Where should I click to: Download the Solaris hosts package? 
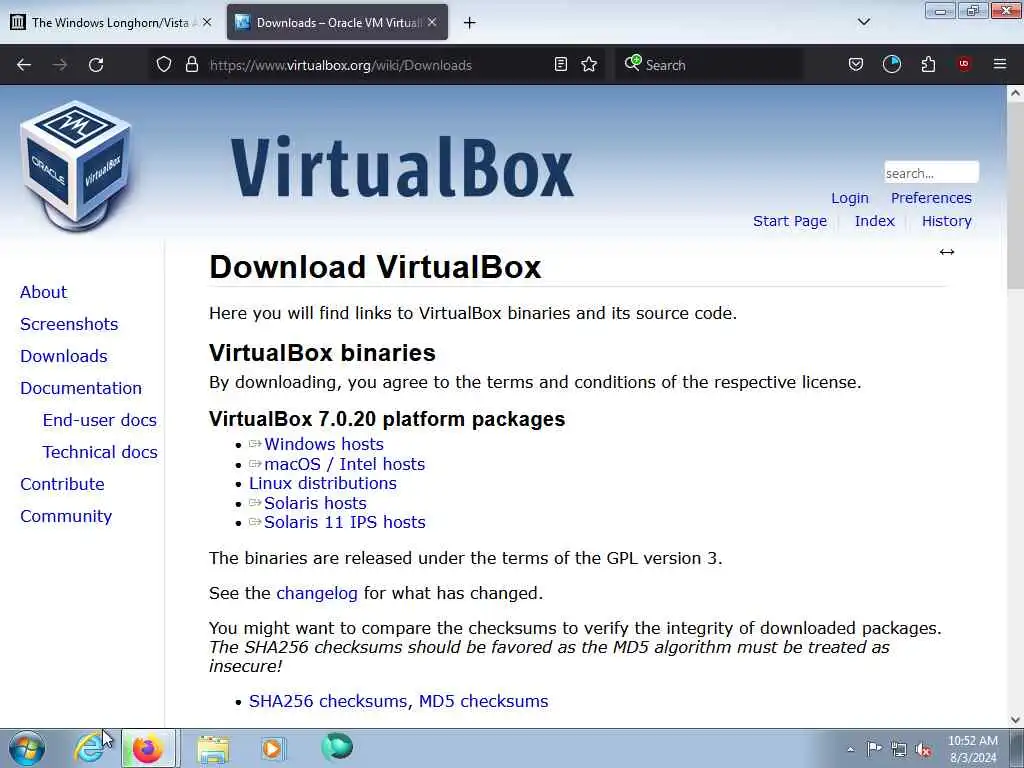(x=315, y=503)
